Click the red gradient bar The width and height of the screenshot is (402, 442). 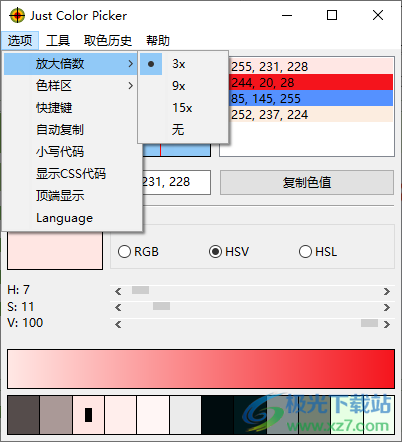[201, 369]
